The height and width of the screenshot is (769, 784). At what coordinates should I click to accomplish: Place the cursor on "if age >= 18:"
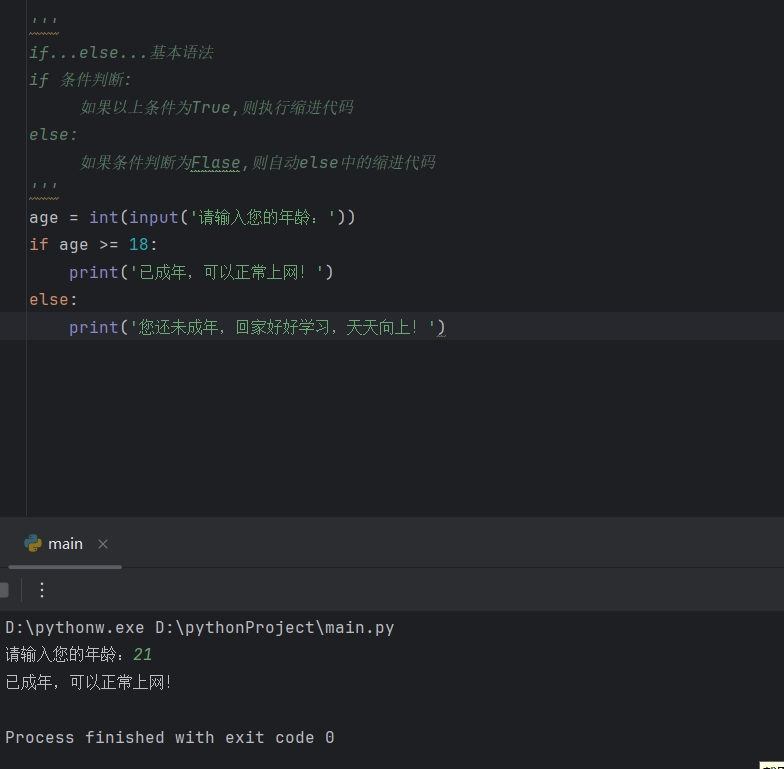click(x=93, y=245)
